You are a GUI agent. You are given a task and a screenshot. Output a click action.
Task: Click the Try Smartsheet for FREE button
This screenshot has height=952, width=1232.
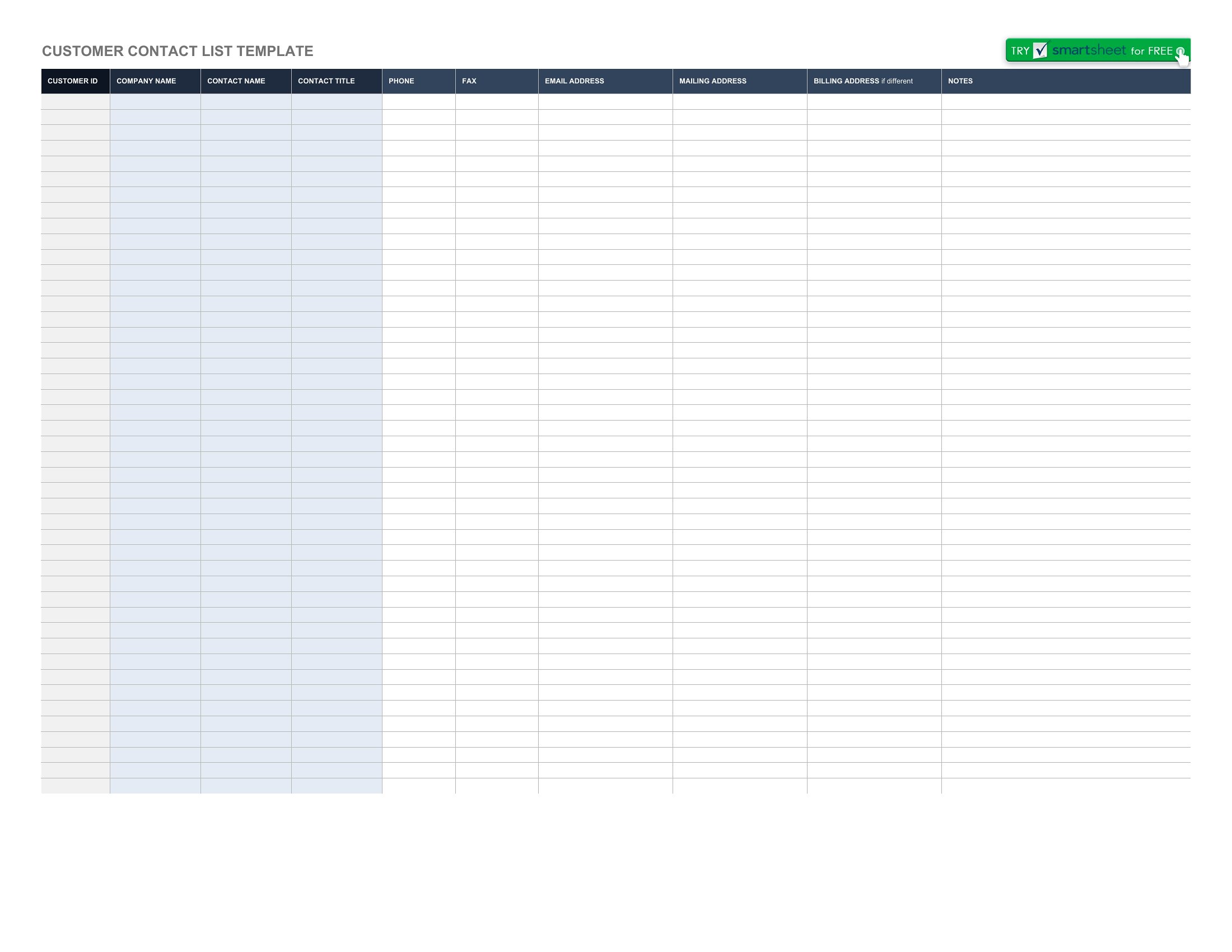(x=1098, y=50)
